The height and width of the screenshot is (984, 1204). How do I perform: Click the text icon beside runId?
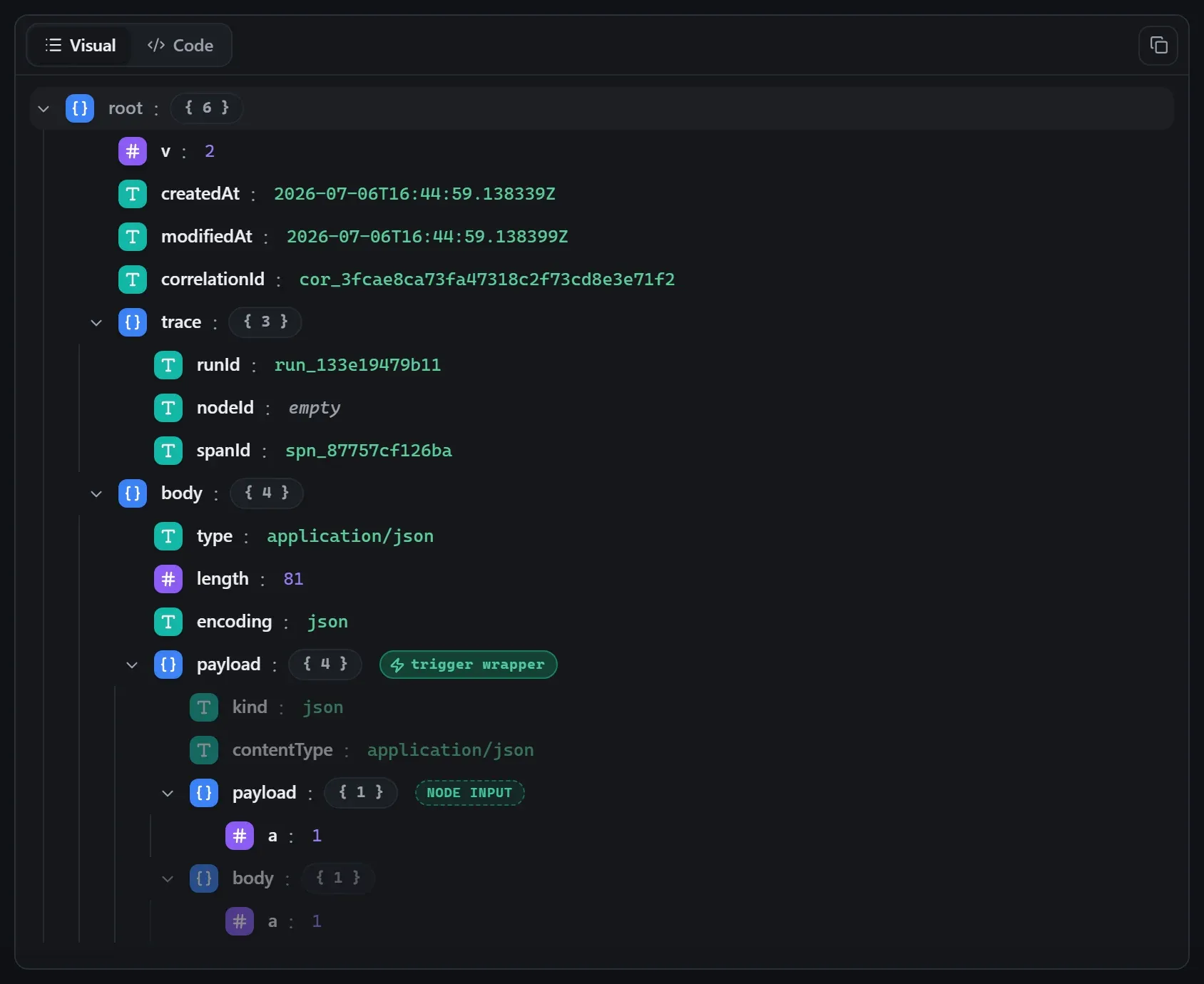[168, 365]
